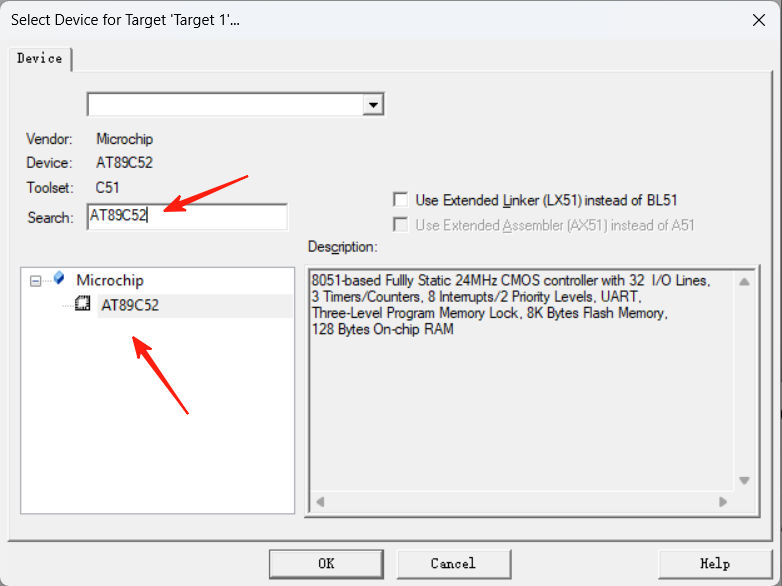Click the Device value 'AT89C52' label
The image size is (782, 586).
(x=124, y=163)
